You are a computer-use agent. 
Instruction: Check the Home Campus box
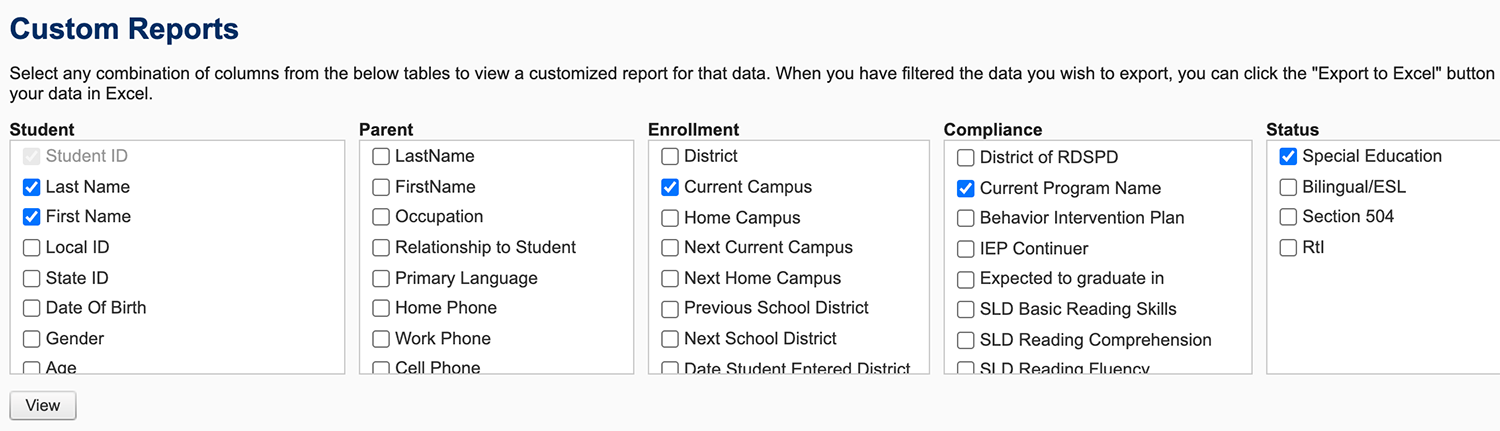point(670,218)
